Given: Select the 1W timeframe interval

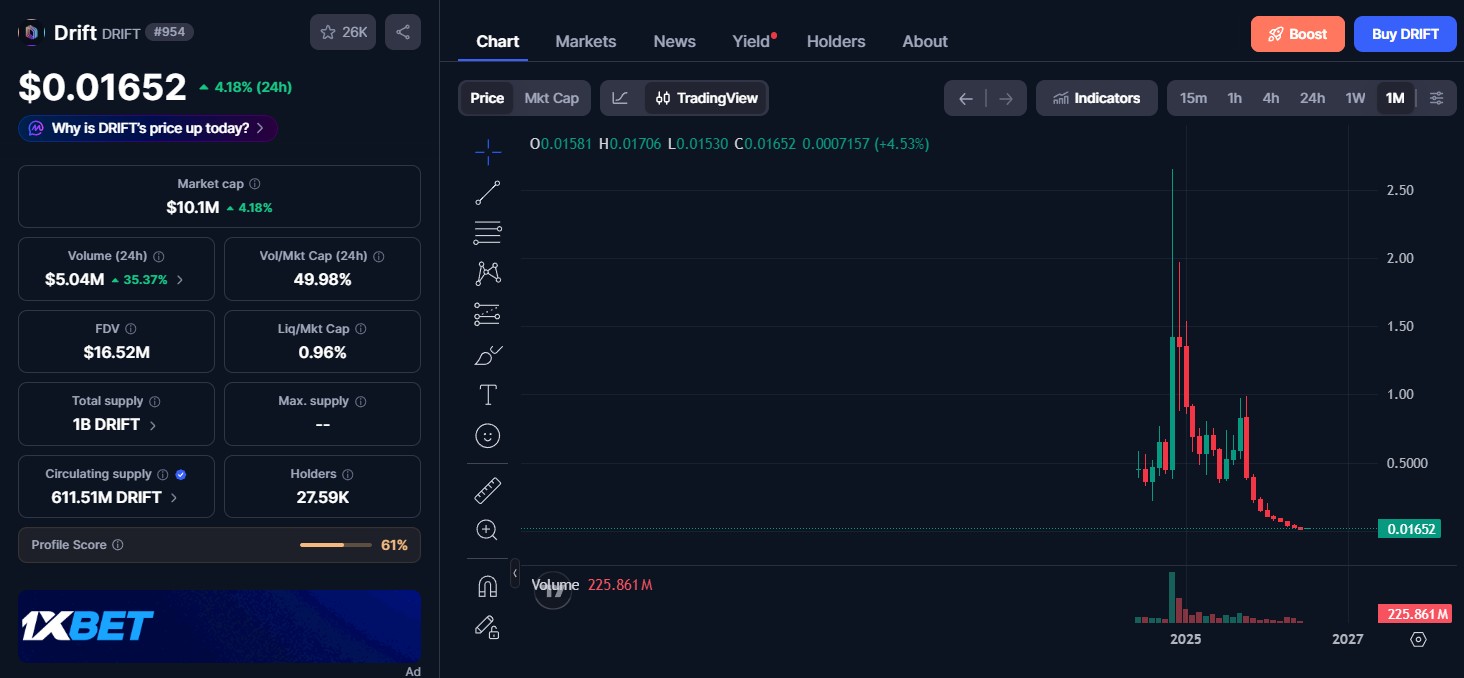Looking at the screenshot, I should [x=1355, y=98].
